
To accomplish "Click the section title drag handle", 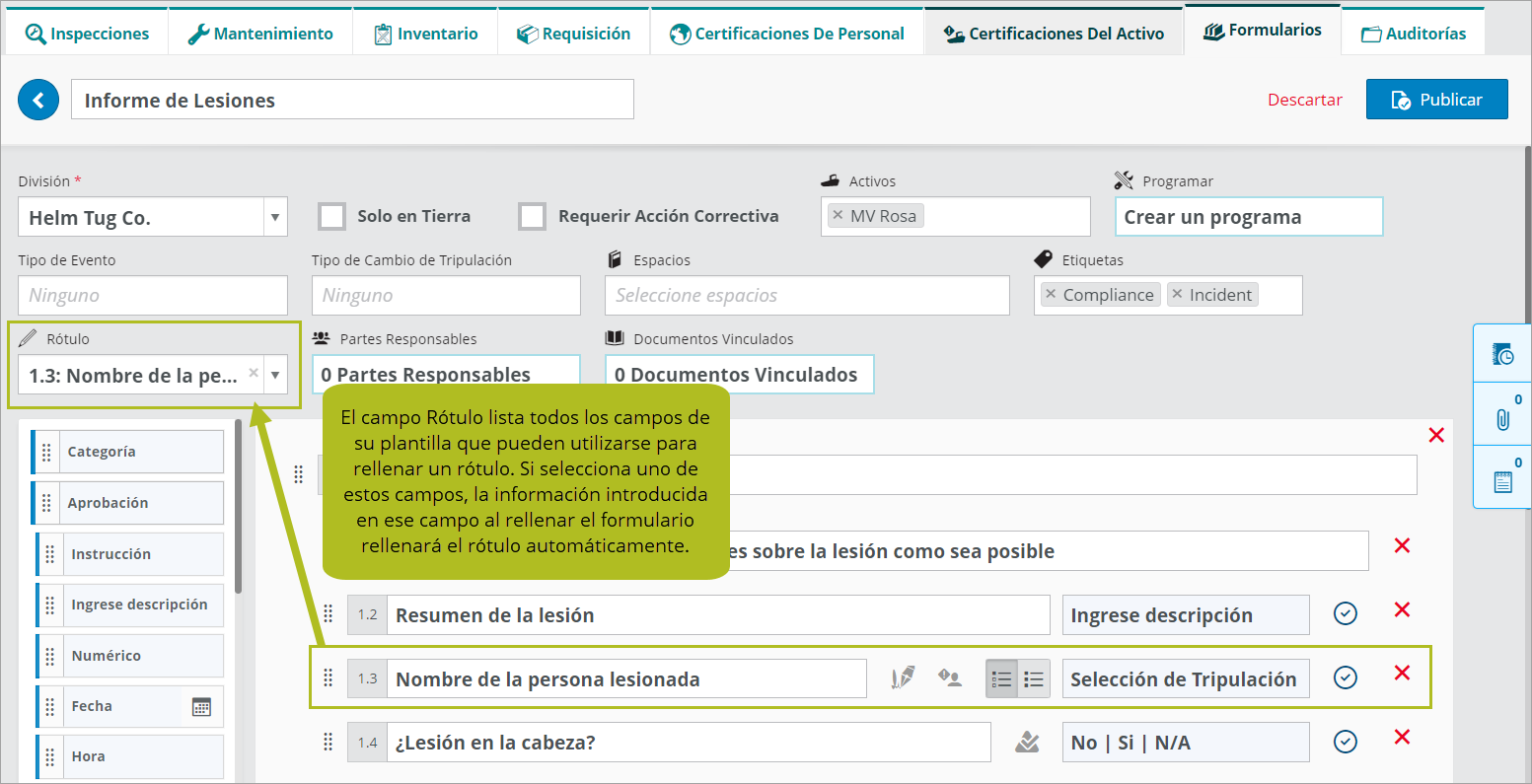I will [299, 474].
